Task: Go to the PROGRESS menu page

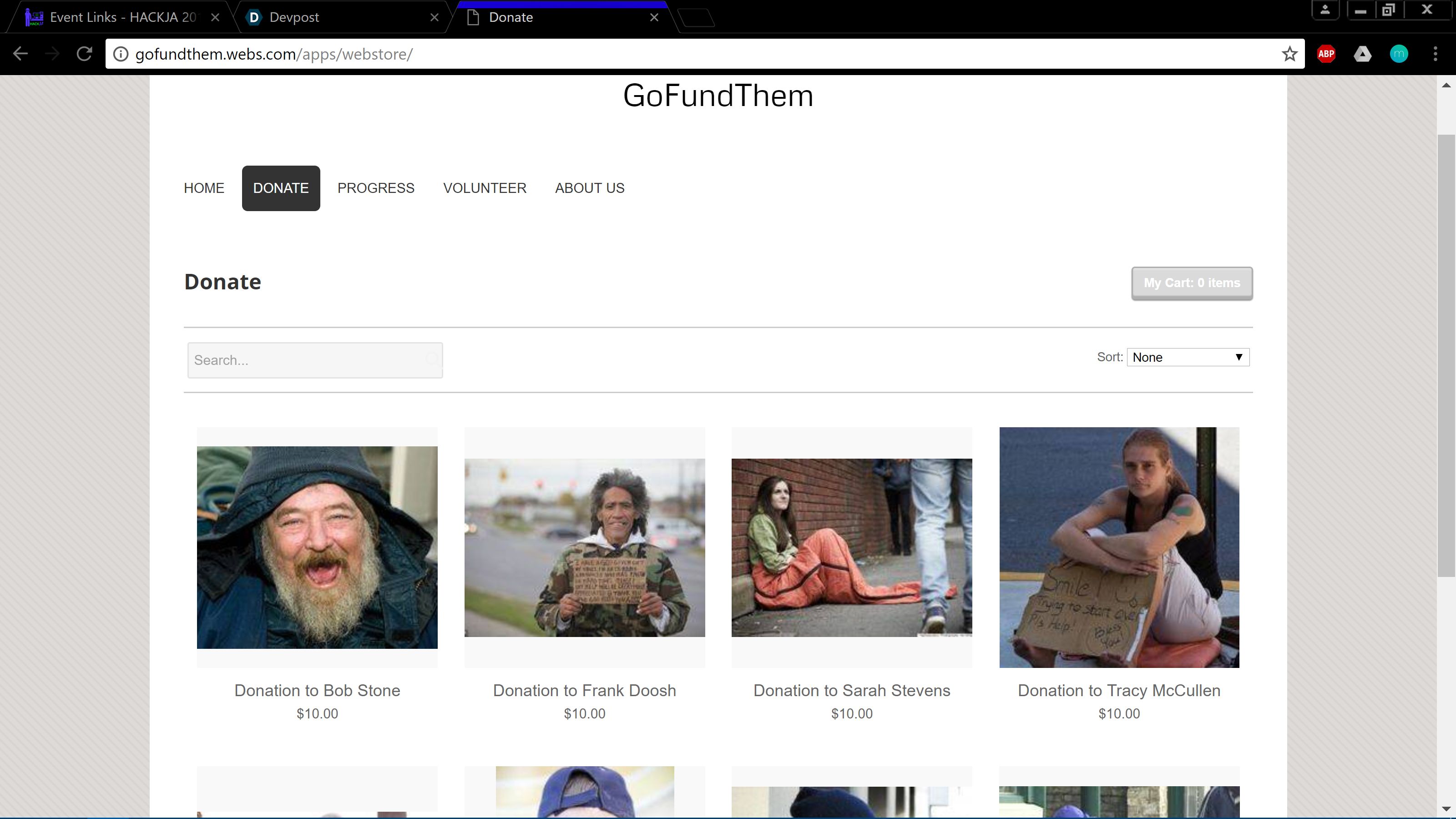Action: pyautogui.click(x=376, y=188)
